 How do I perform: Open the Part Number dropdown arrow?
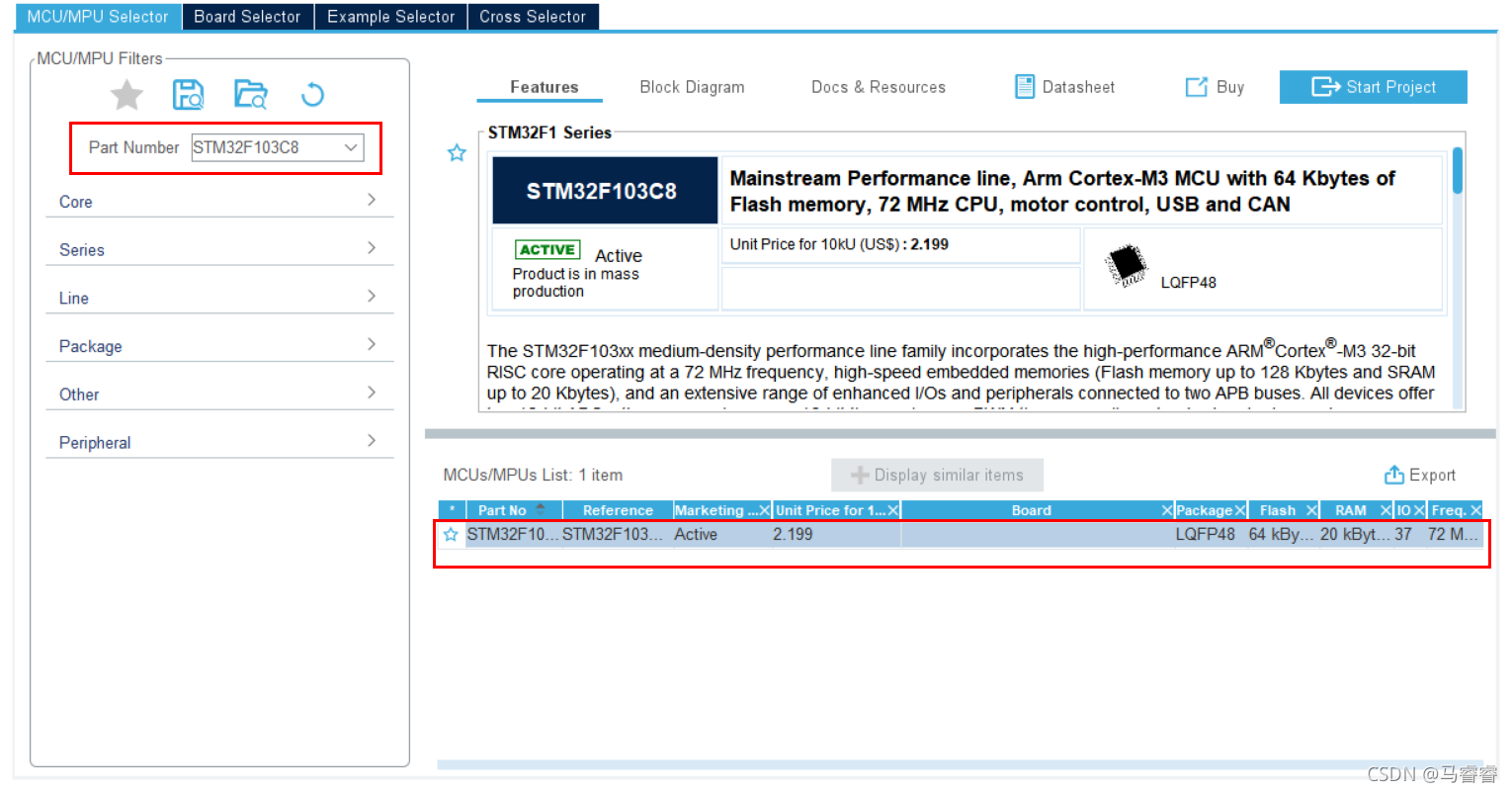pos(351,147)
